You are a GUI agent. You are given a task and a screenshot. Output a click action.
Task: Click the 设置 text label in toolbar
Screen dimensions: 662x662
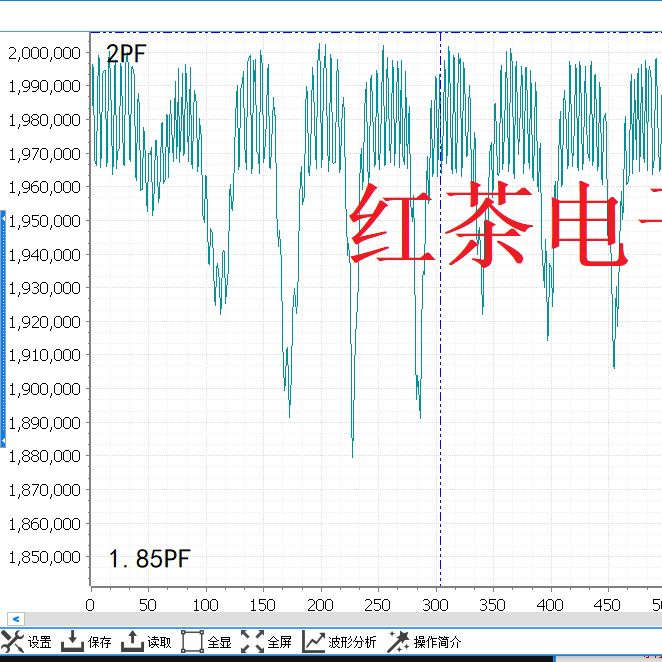[x=40, y=642]
